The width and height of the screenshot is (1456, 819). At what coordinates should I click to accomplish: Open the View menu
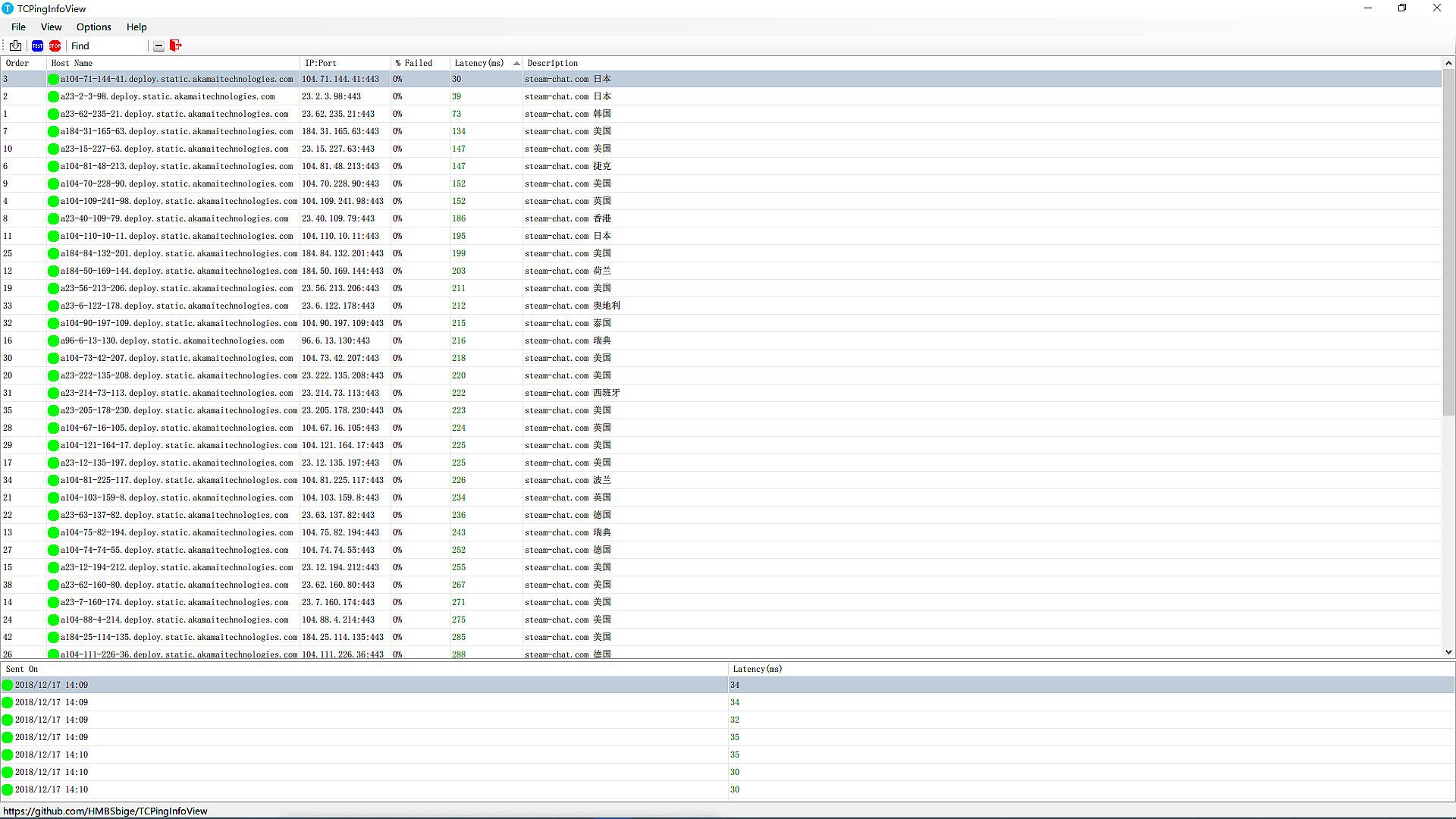tap(51, 27)
